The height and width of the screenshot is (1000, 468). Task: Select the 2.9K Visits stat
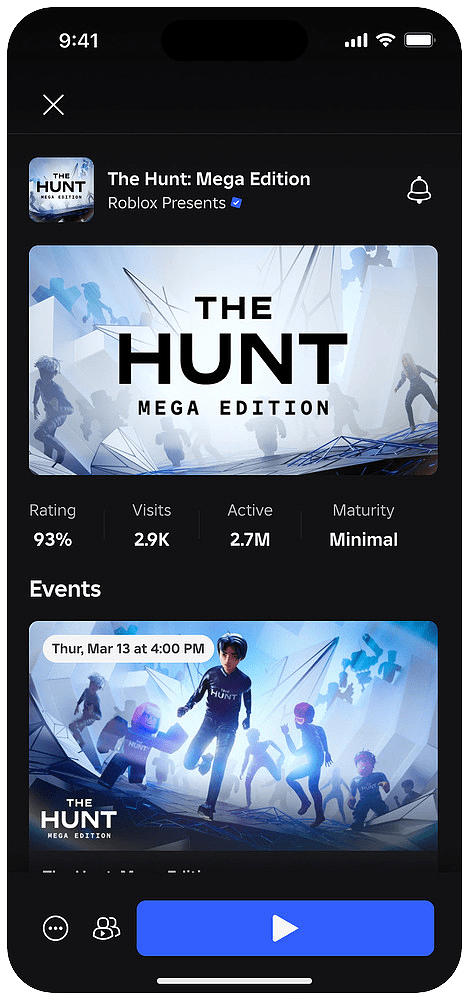point(152,526)
